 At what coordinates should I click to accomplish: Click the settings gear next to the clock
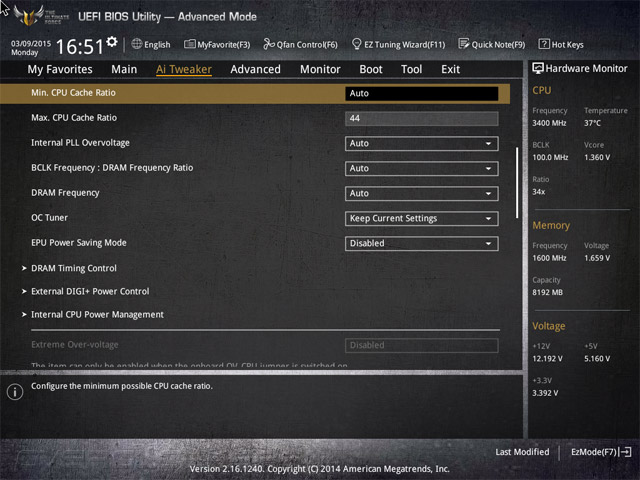111,42
